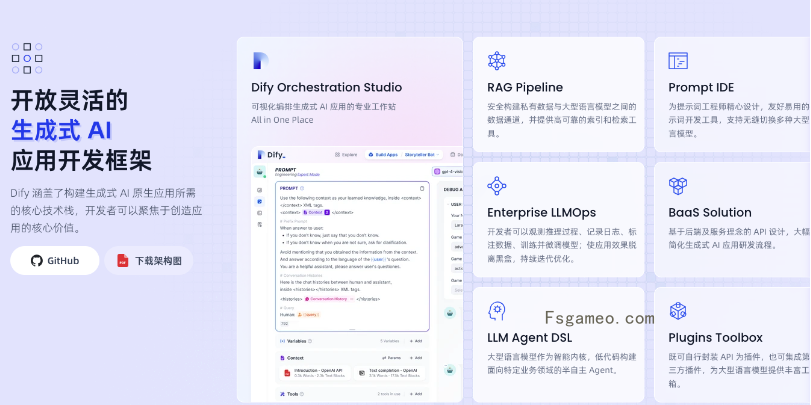The image size is (811, 405).
Task: Click the RAG Pipeline network icon
Action: (497, 61)
